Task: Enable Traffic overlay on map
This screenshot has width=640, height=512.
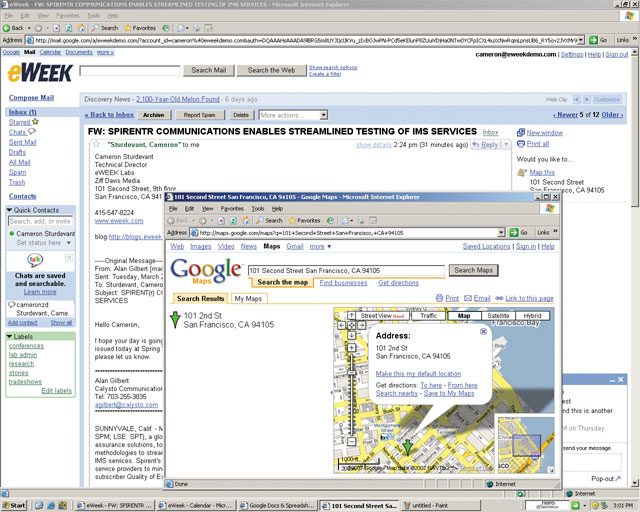Action: [429, 316]
